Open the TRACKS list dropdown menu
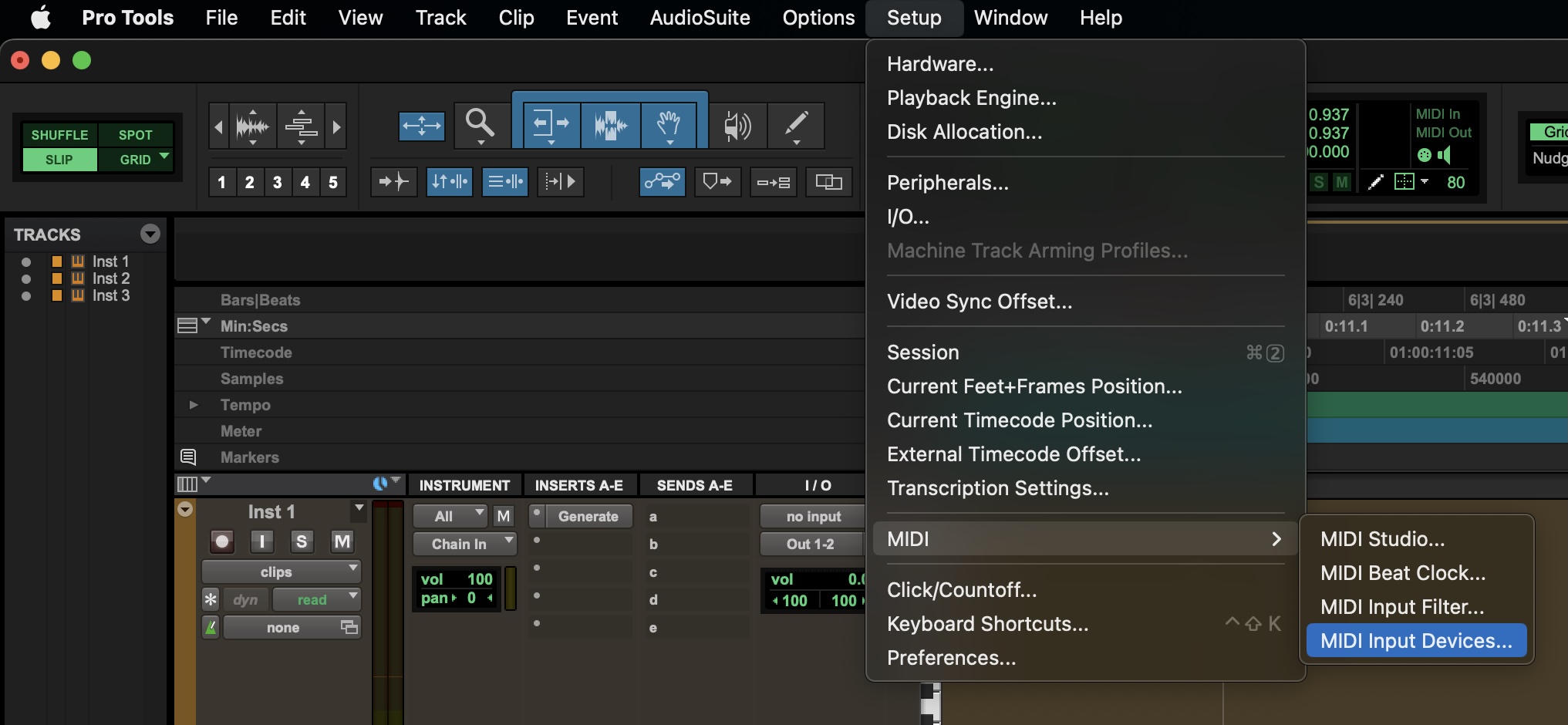This screenshot has height=725, width=1568. [150, 234]
